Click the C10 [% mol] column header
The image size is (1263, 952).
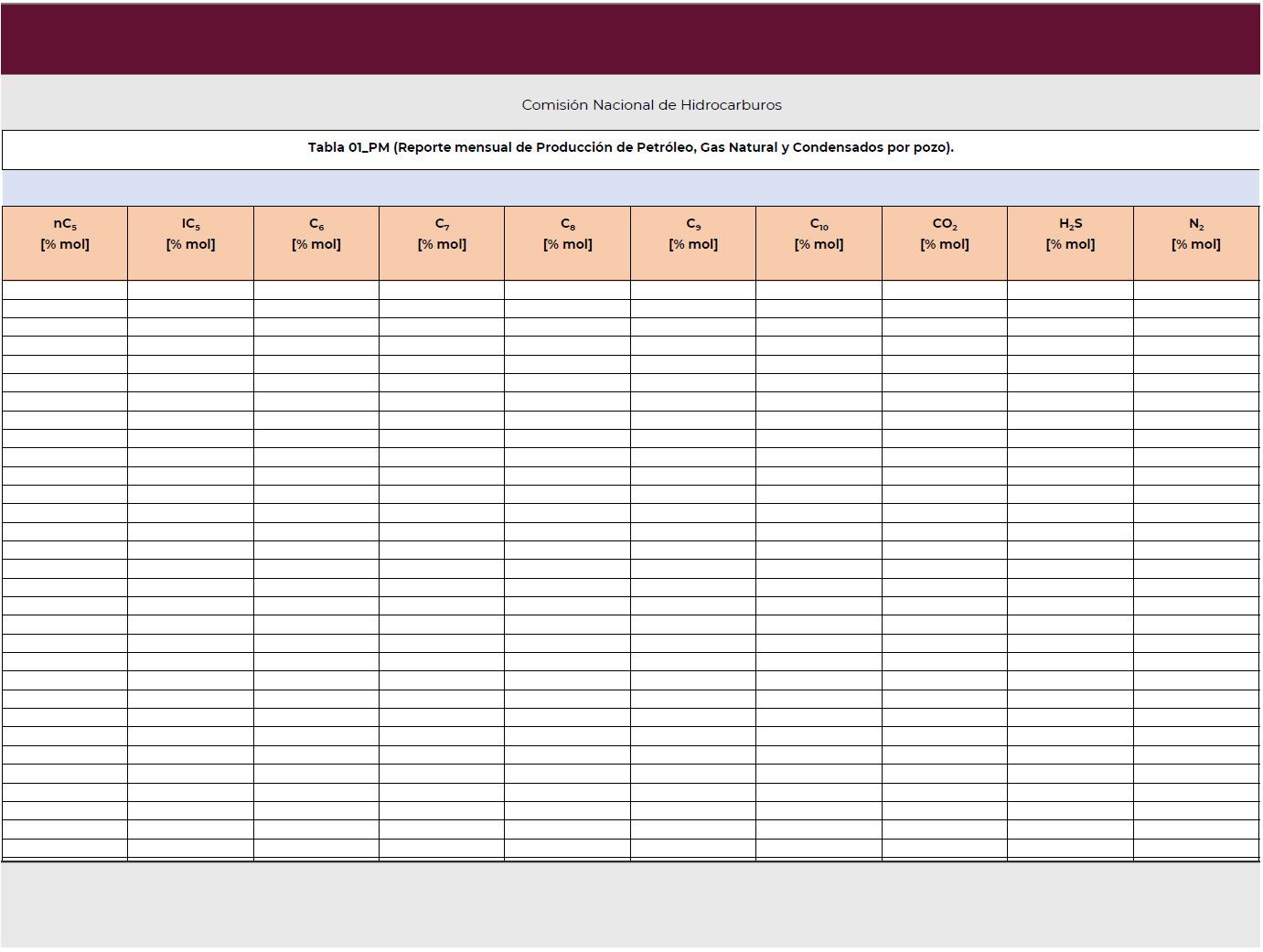[819, 242]
